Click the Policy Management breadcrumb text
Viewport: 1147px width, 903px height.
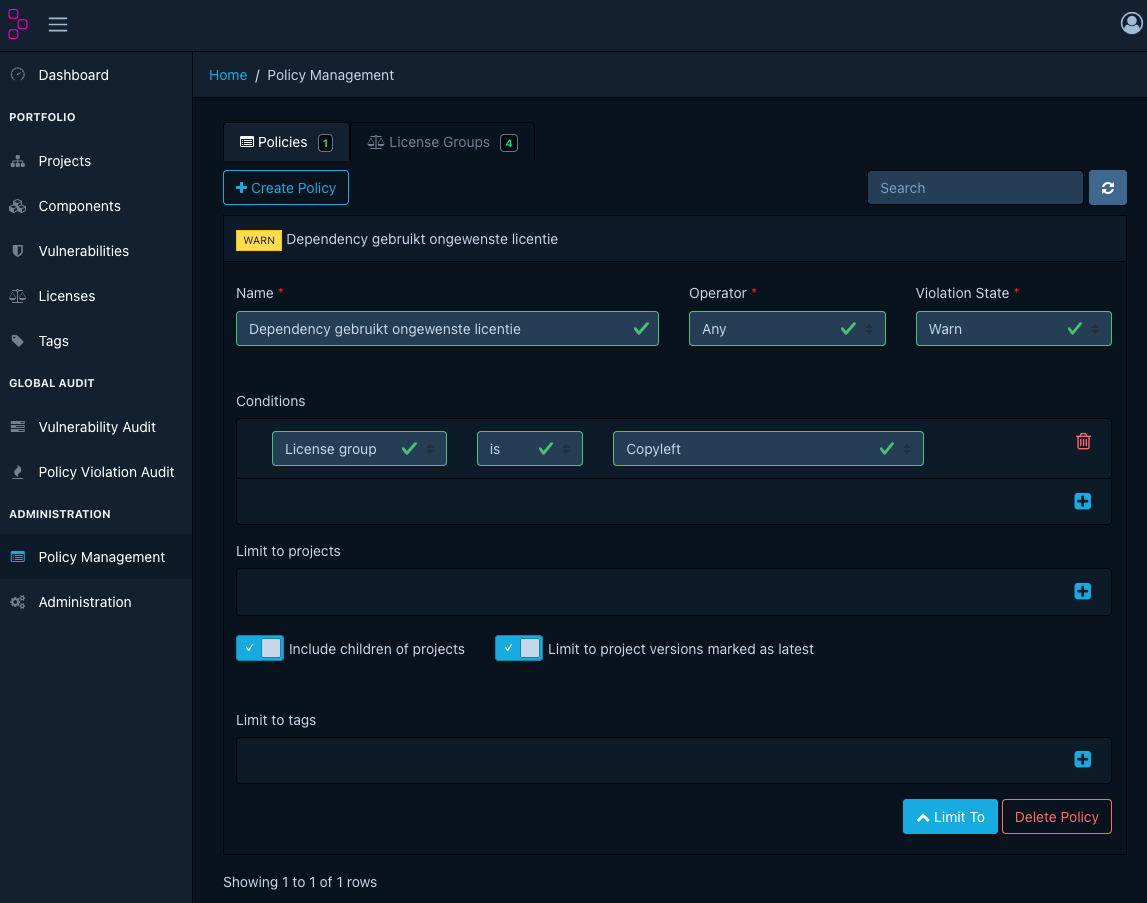pyautogui.click(x=330, y=75)
